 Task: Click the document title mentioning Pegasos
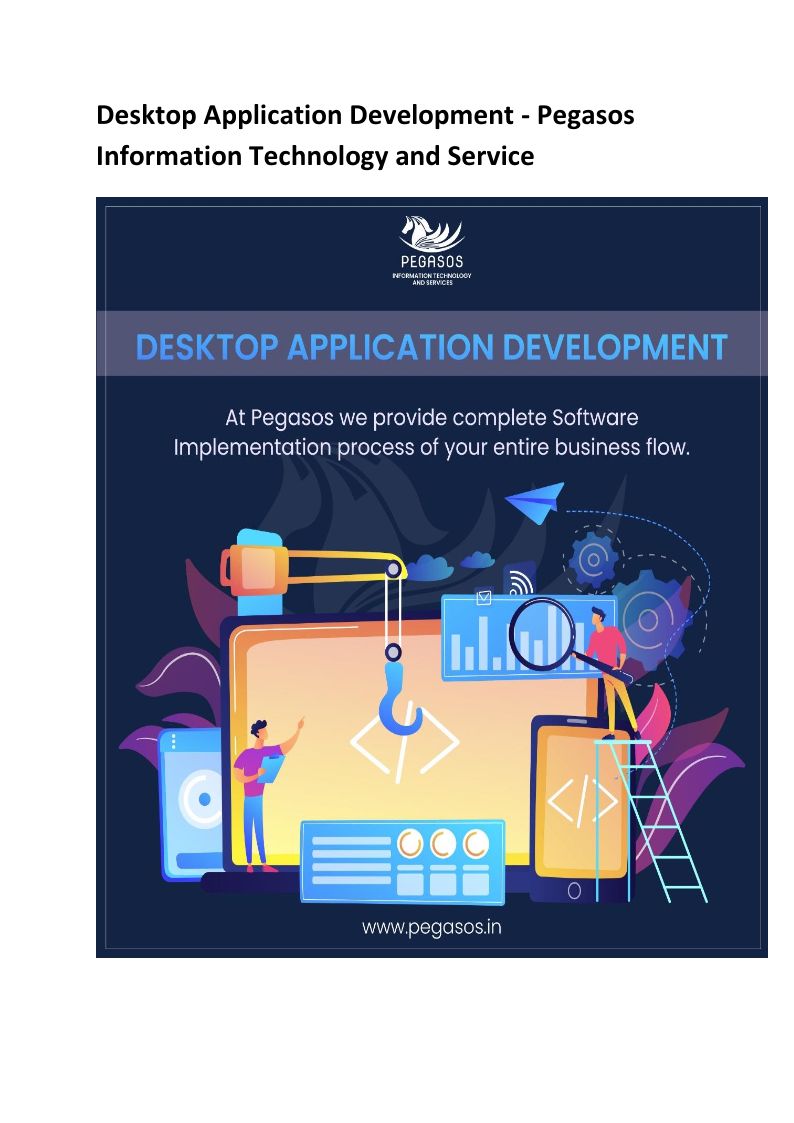pos(365,135)
